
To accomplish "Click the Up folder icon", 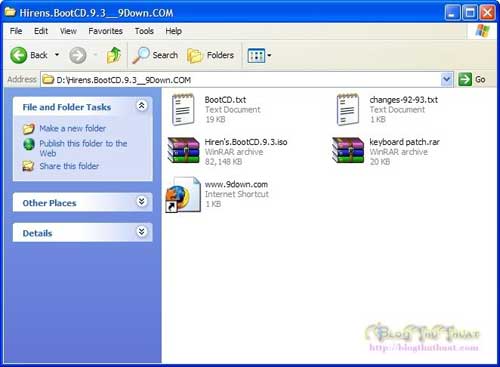I will 114,55.
